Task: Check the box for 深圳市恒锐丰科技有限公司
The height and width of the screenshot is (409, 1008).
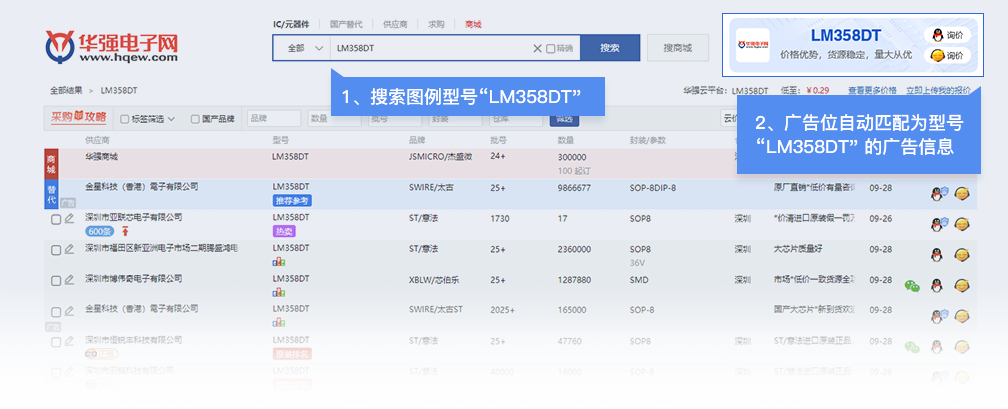Action: click(x=56, y=342)
